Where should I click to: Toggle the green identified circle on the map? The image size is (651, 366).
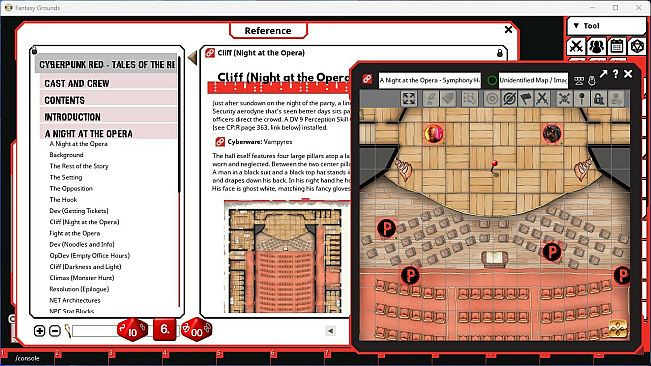[492, 80]
